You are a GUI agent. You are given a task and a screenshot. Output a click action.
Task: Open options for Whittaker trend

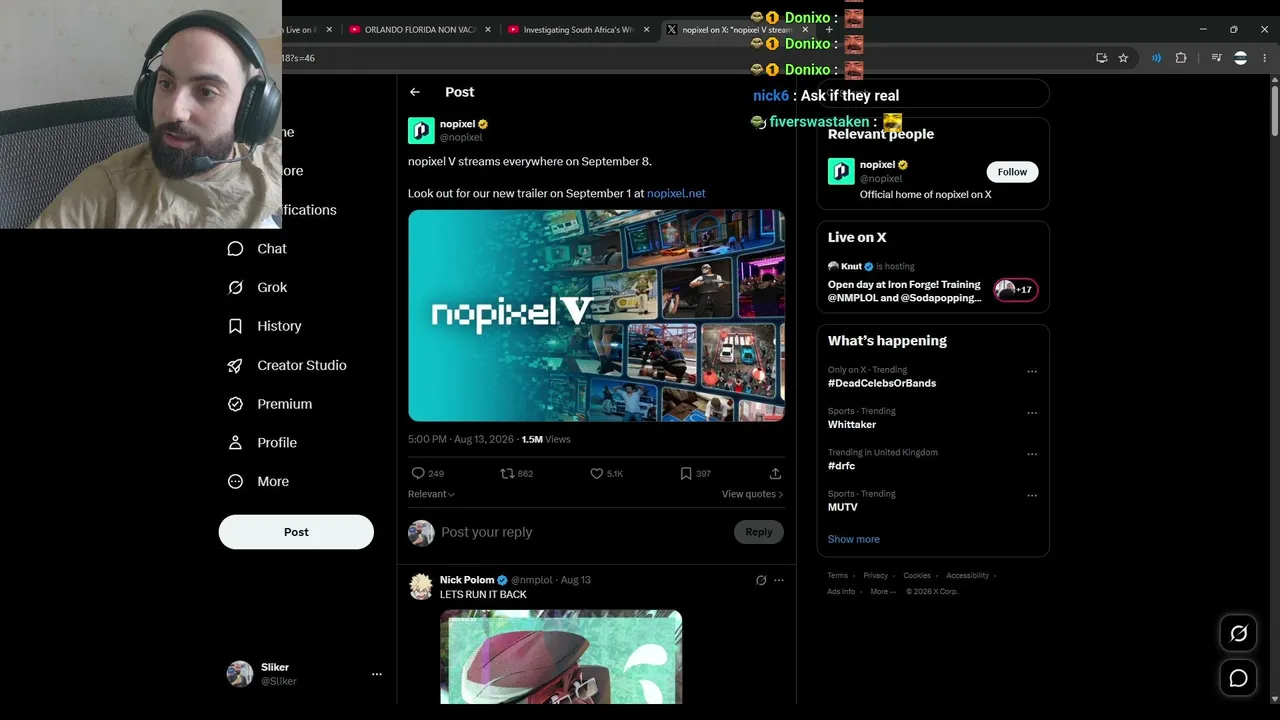pos(1032,412)
